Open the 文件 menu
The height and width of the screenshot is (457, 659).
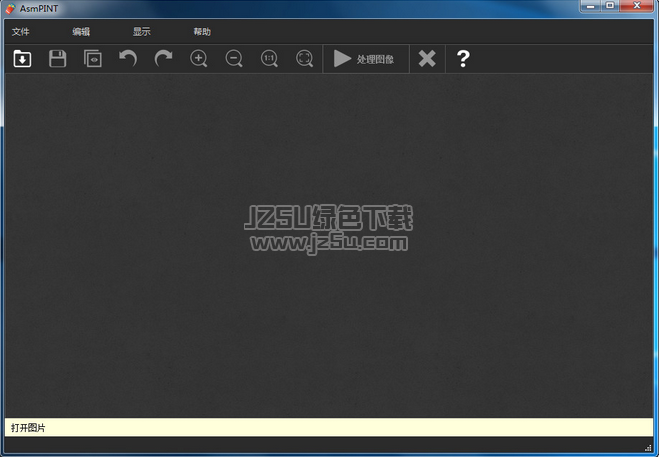pyautogui.click(x=21, y=32)
